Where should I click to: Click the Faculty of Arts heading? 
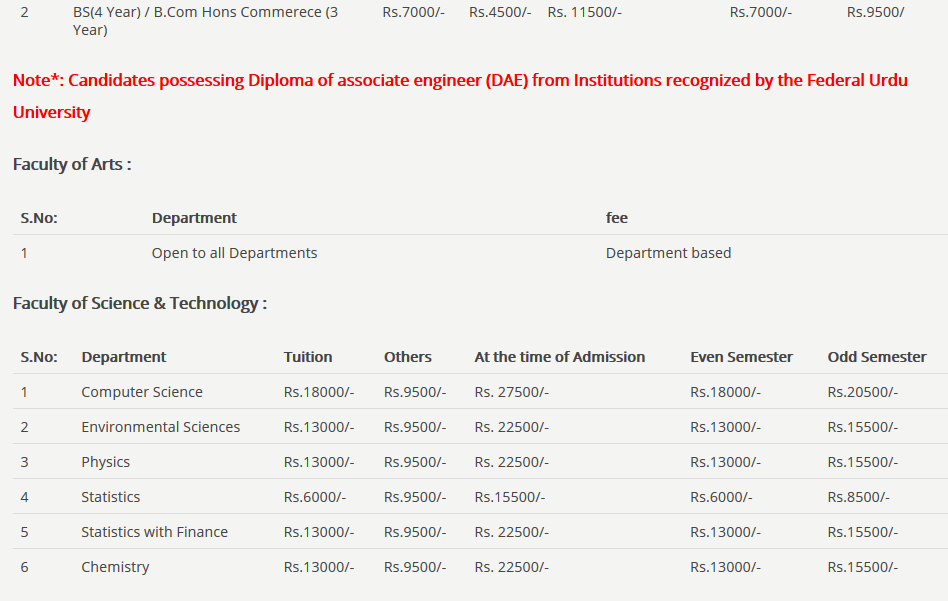point(72,164)
